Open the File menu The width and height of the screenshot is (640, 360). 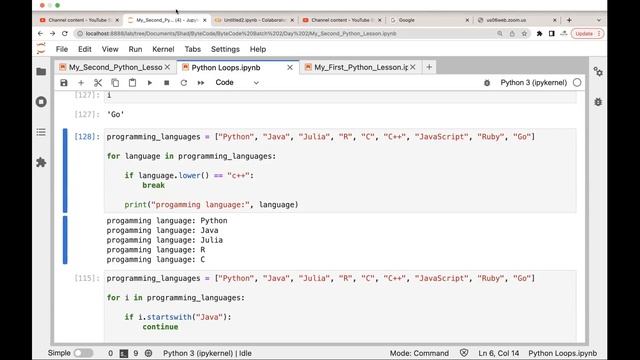coord(62,49)
